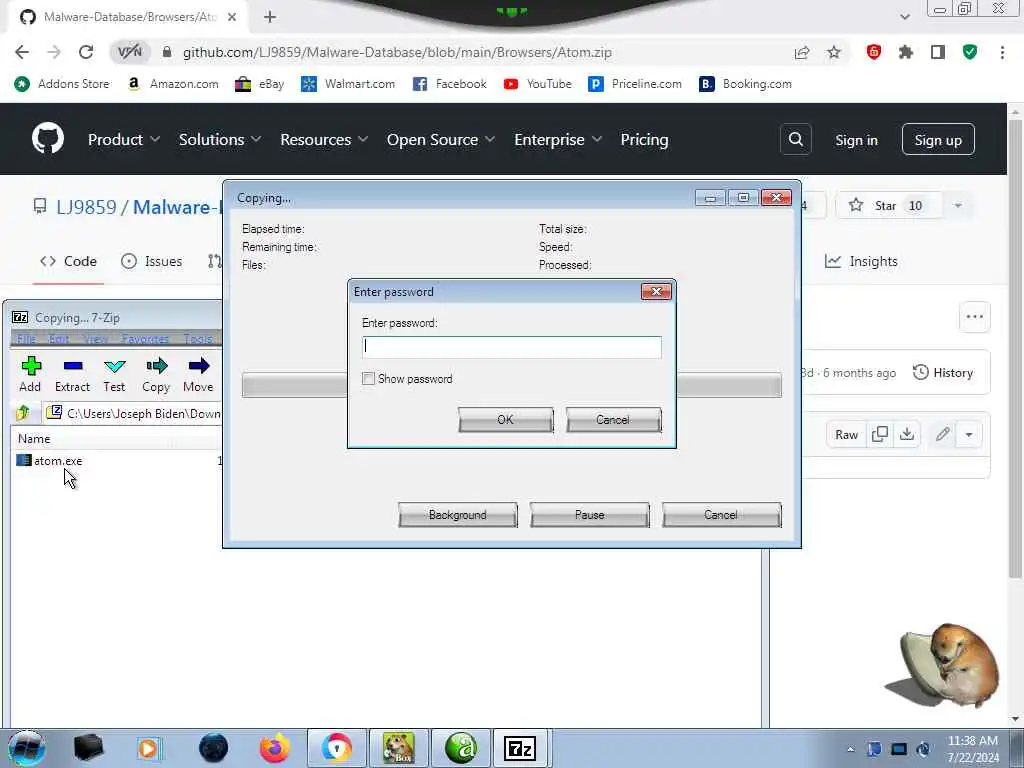This screenshot has height=768, width=1024.
Task: Open the Windows Start menu
Action: click(x=26, y=748)
